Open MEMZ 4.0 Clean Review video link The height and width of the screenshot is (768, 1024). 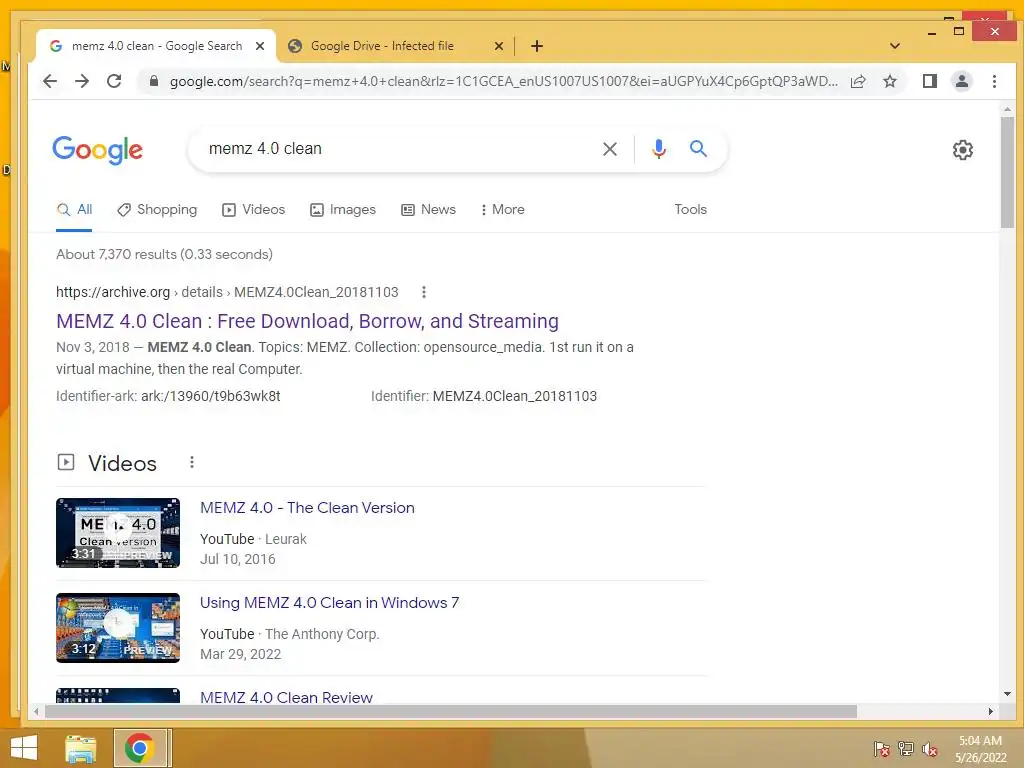[x=286, y=697]
